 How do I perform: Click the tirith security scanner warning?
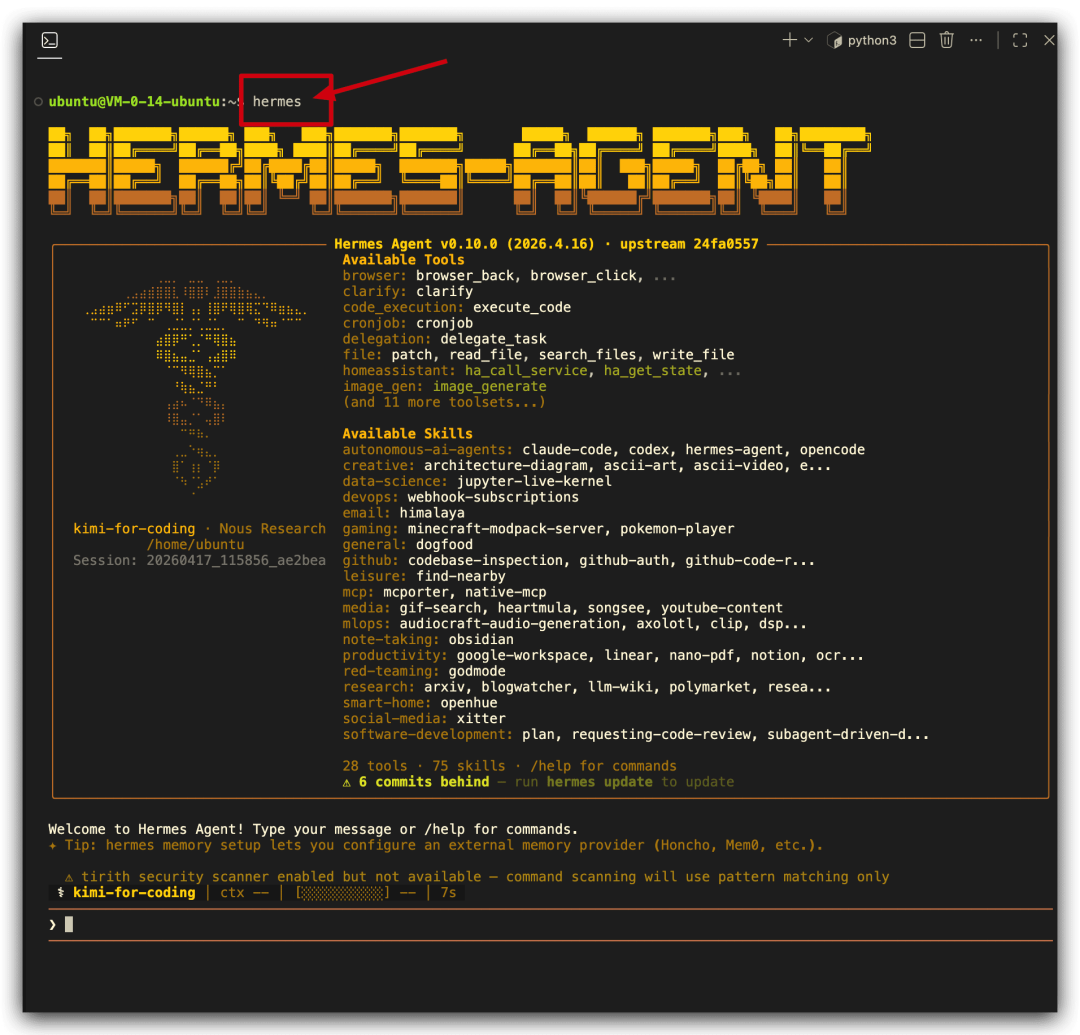coord(477,877)
